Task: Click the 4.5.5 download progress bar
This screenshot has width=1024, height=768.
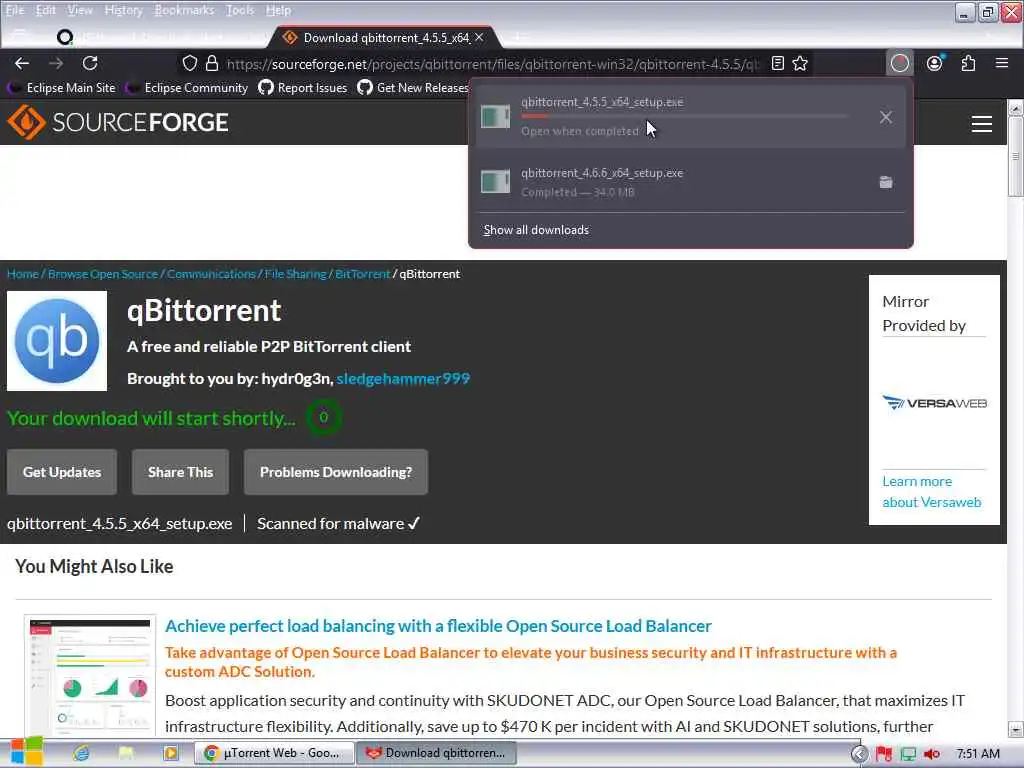Action: [x=684, y=116]
